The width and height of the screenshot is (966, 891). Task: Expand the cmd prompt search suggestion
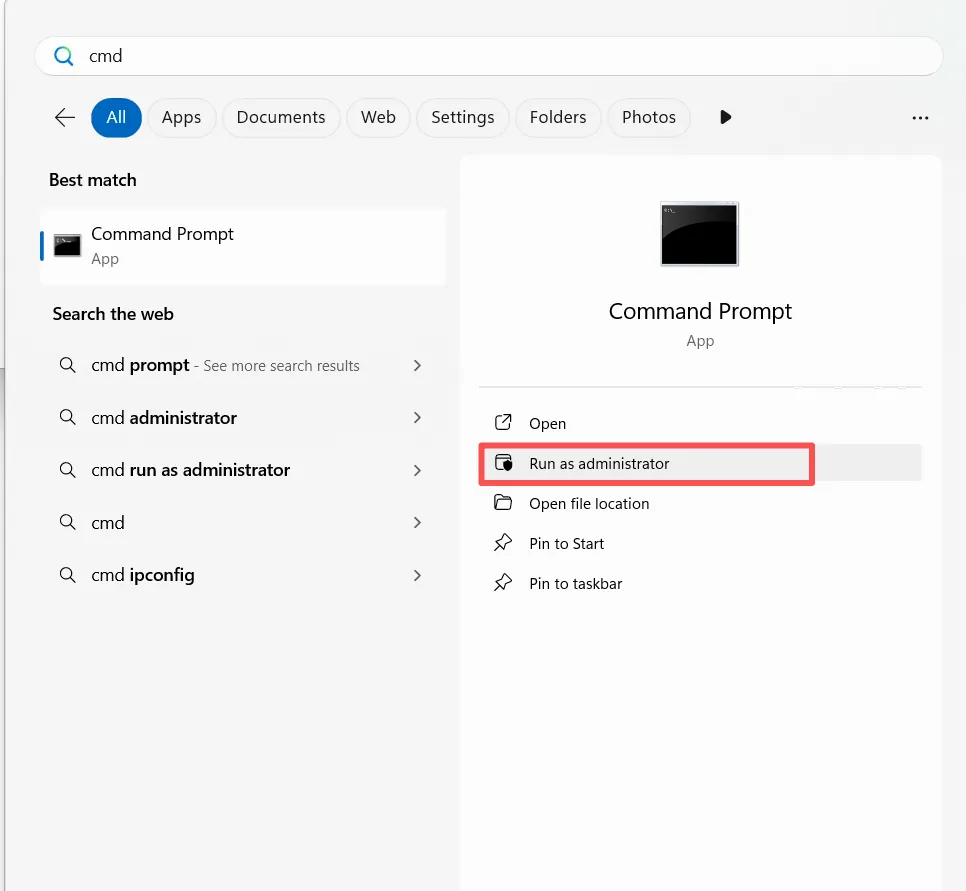(417, 365)
